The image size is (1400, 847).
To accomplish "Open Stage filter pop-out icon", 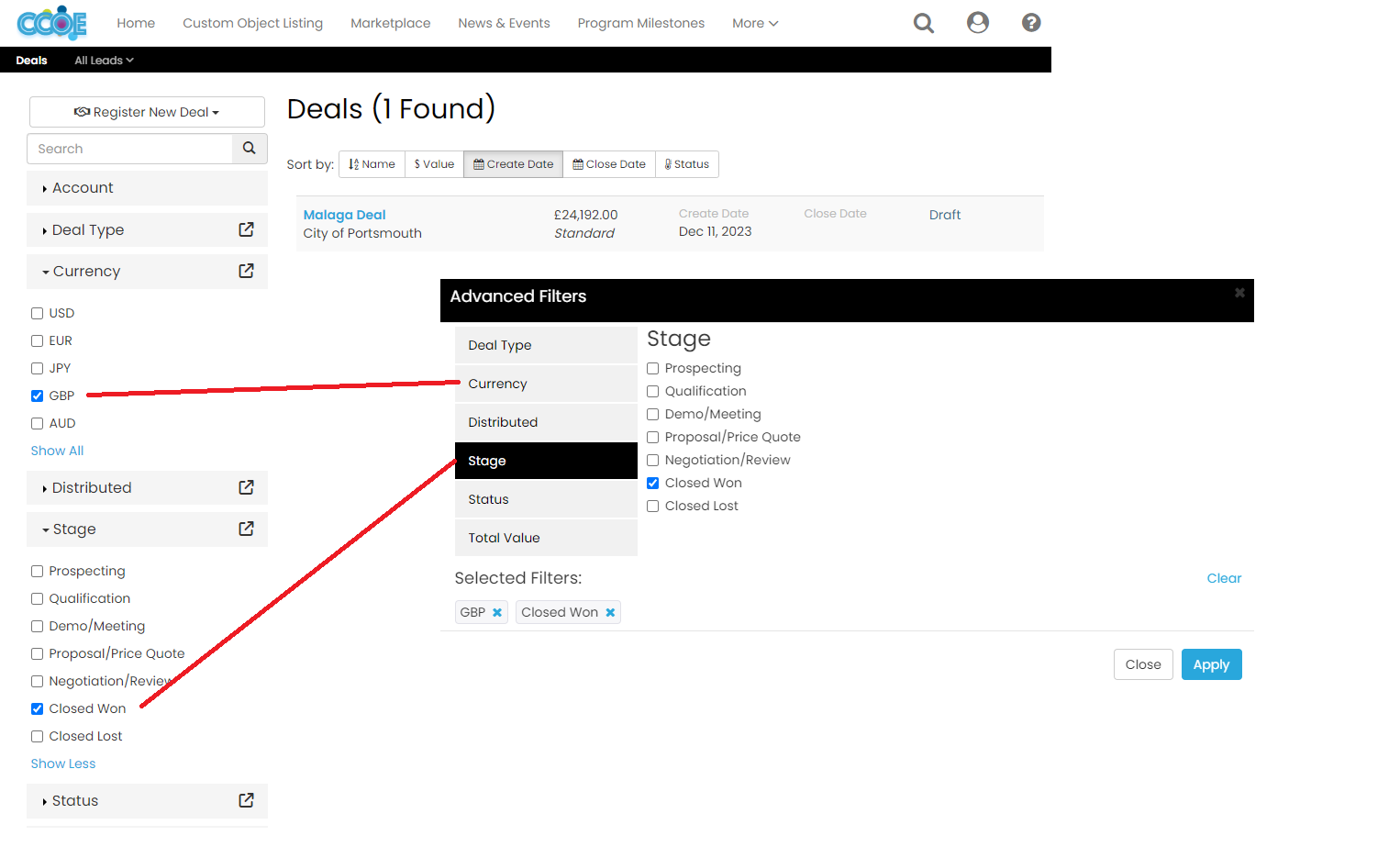I will pos(246,529).
